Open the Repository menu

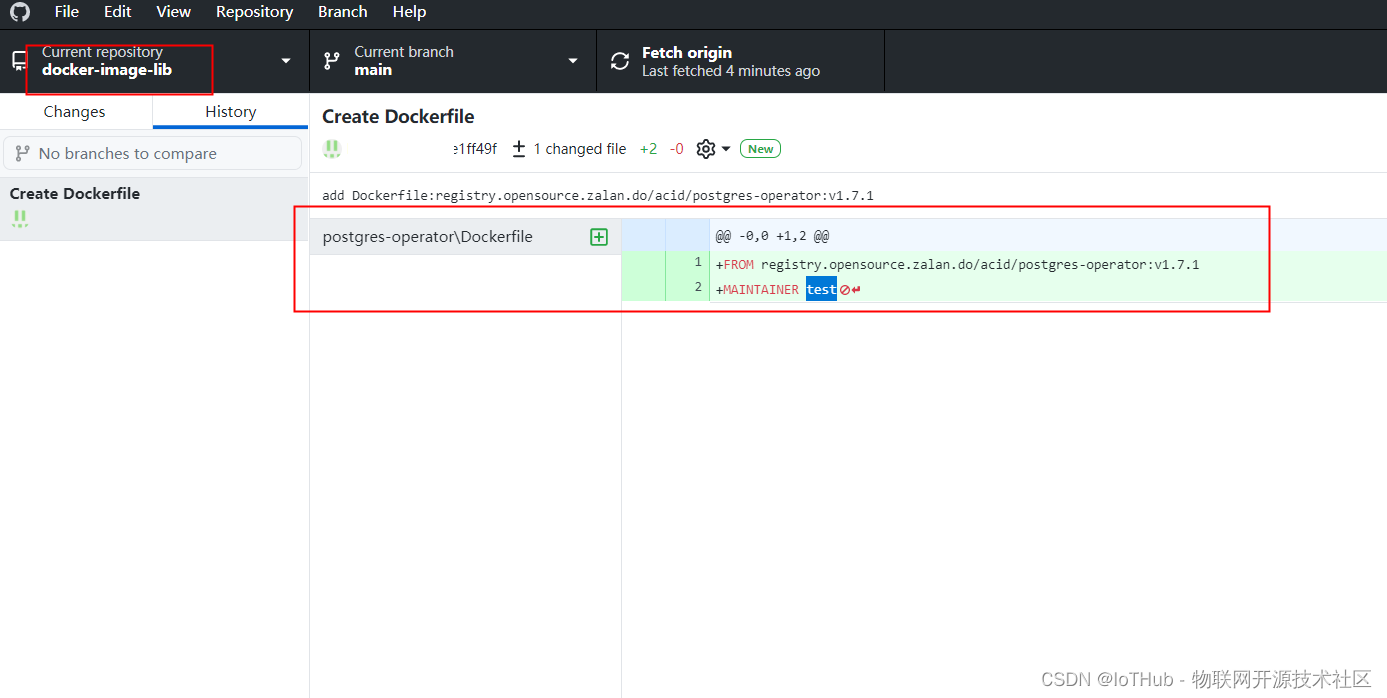pyautogui.click(x=254, y=12)
